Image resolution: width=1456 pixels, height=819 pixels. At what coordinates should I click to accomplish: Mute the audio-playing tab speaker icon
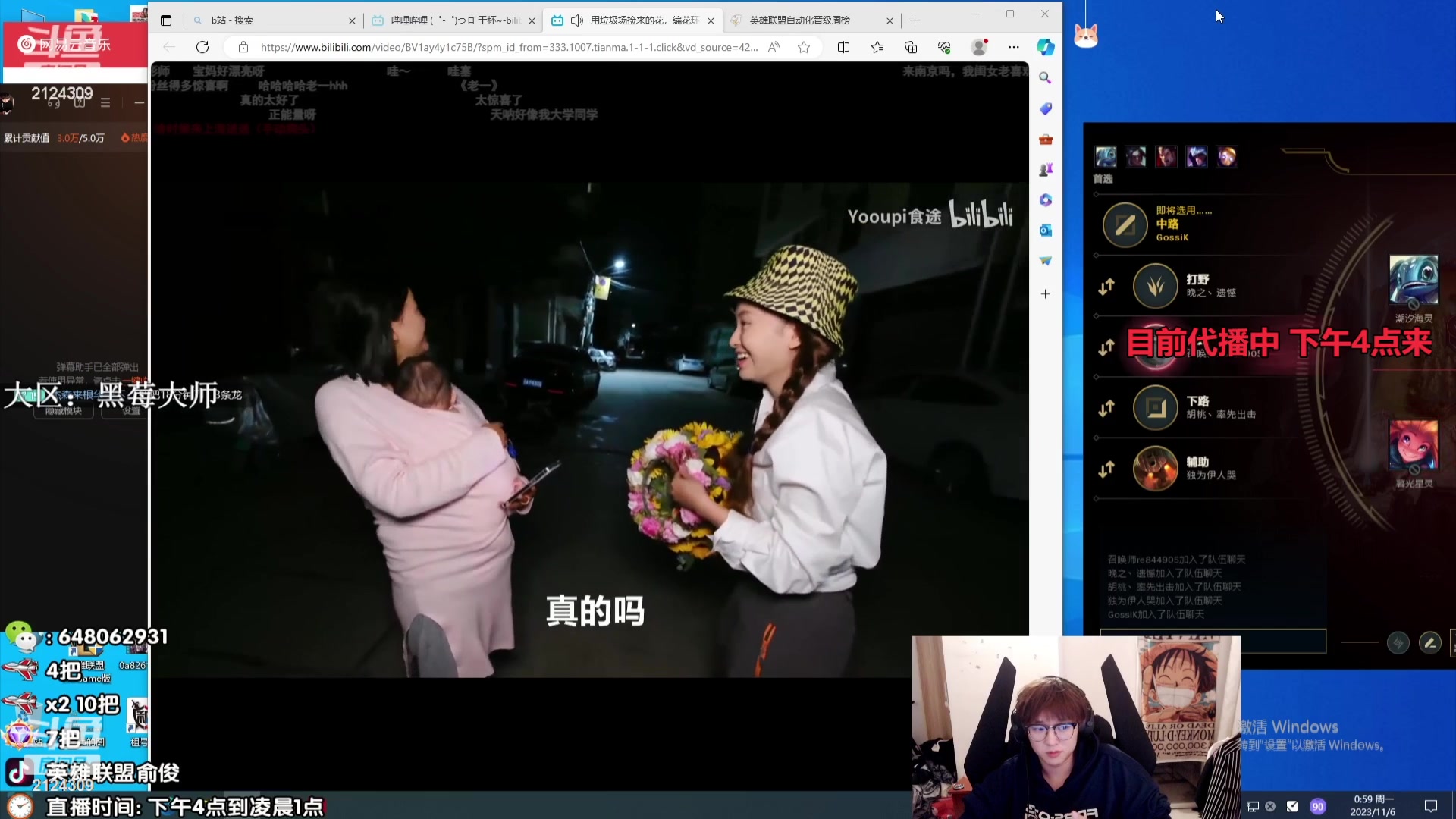577,20
